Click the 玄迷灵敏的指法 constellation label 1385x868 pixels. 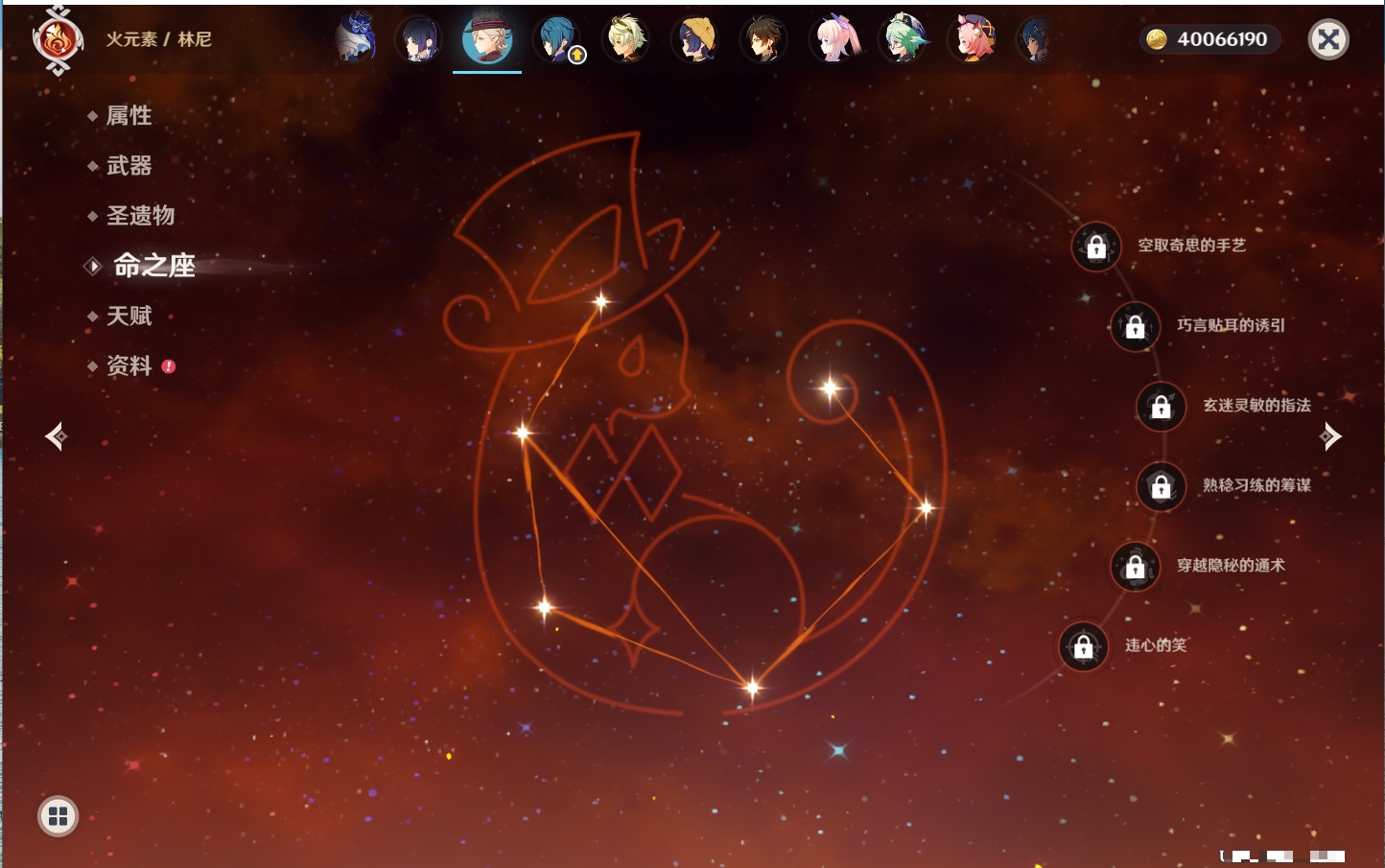coord(1256,405)
